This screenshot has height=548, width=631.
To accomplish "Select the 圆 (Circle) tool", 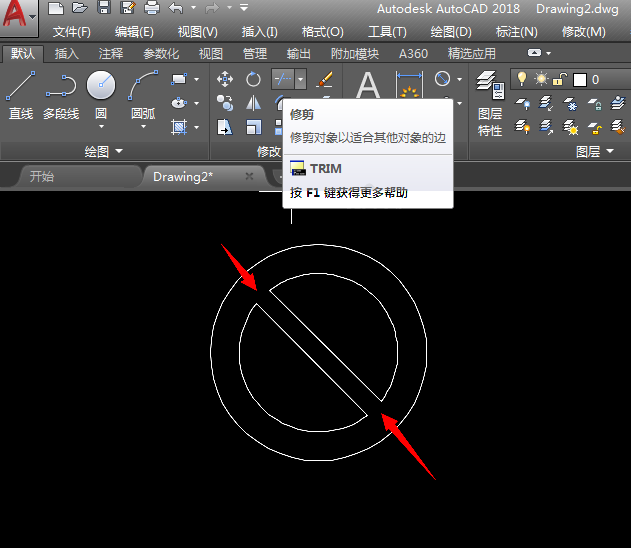I will (101, 95).
